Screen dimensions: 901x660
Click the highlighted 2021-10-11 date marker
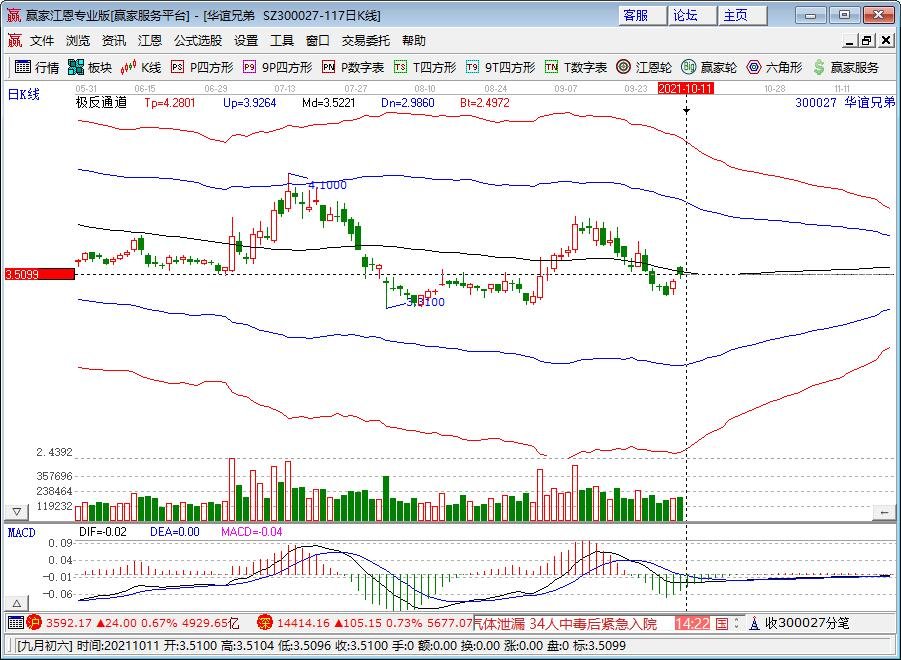tap(685, 89)
